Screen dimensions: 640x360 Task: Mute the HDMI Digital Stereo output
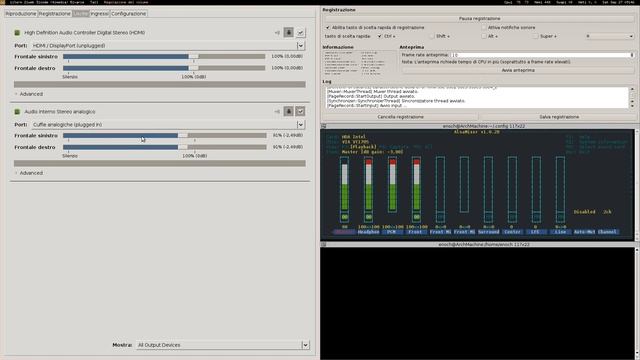tap(277, 32)
